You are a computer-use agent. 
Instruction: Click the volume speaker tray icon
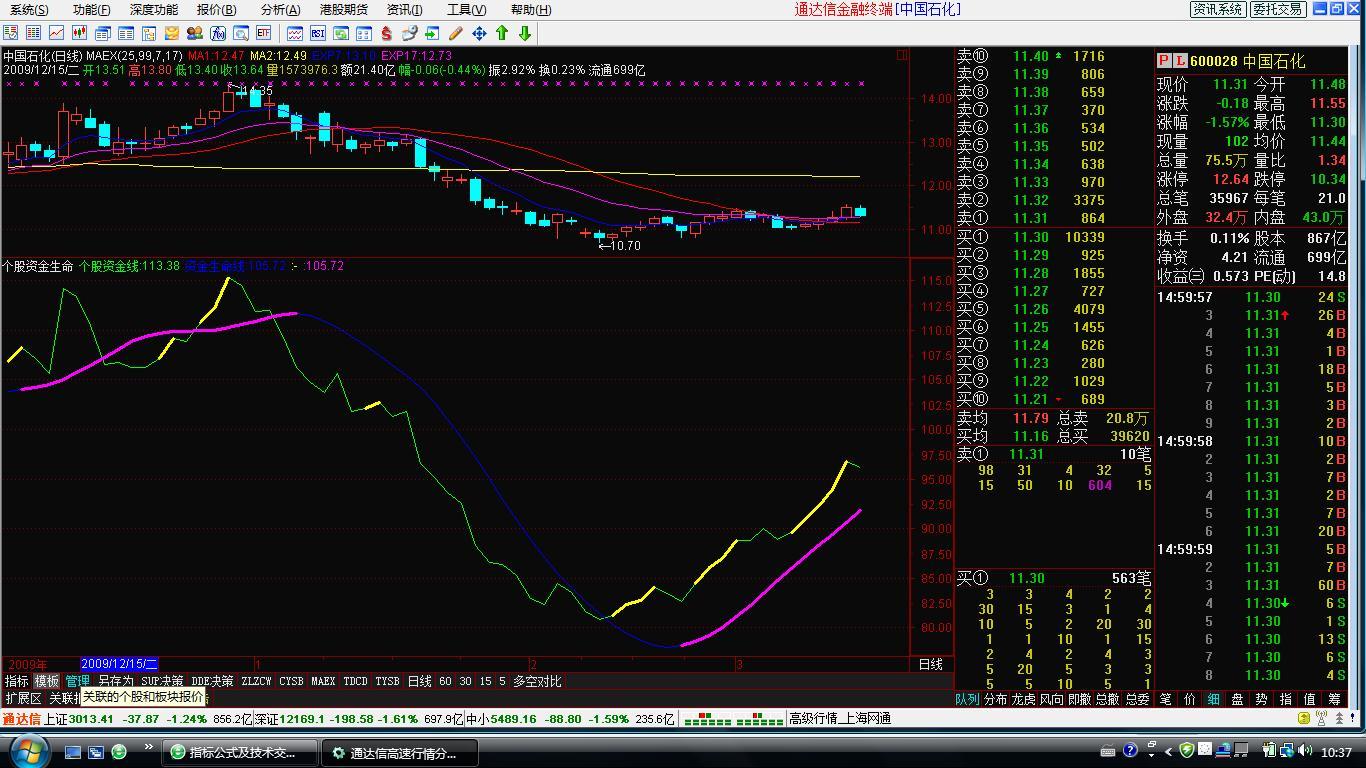pyautogui.click(x=1304, y=750)
